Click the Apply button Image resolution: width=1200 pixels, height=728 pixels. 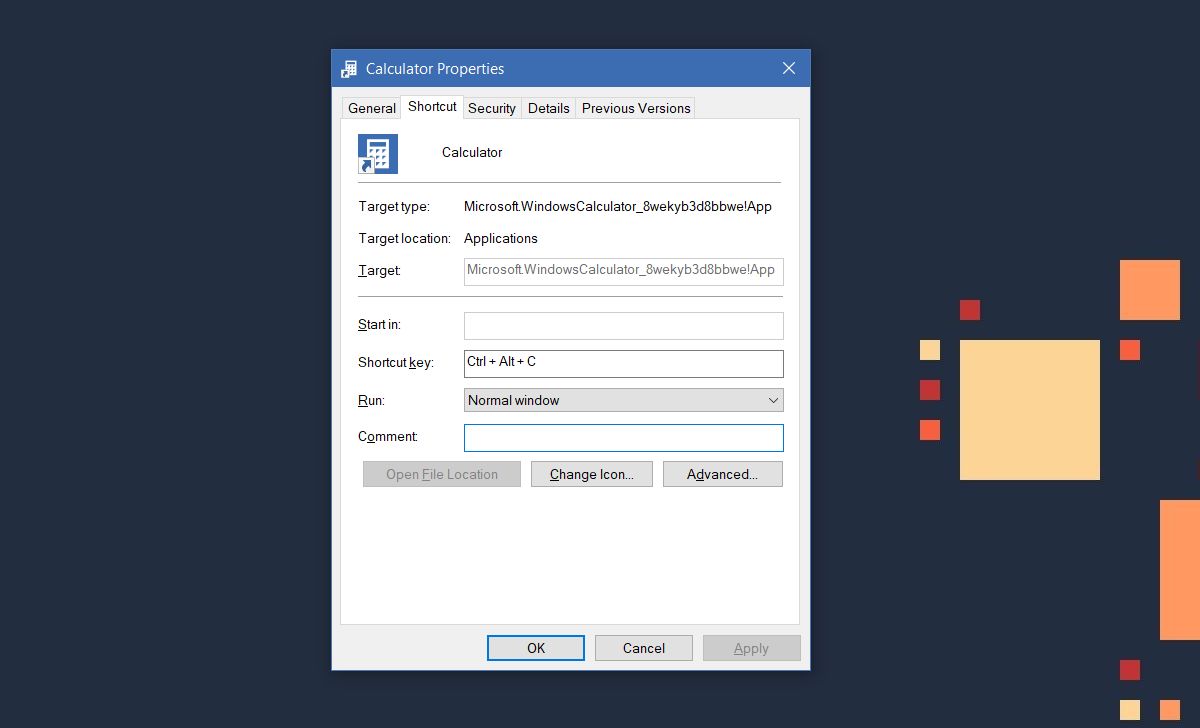[x=751, y=648]
